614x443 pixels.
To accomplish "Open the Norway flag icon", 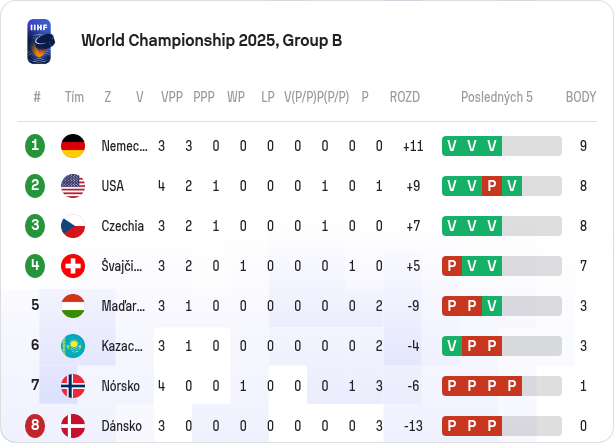I will [73, 386].
